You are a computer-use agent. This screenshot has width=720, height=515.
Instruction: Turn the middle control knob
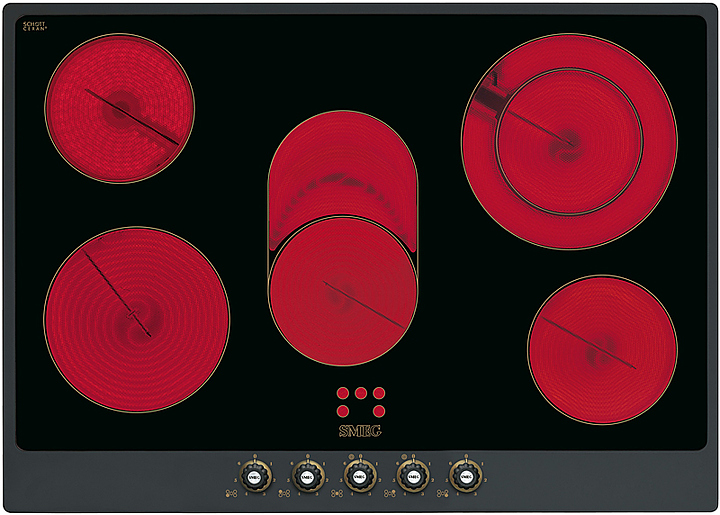coord(360,477)
